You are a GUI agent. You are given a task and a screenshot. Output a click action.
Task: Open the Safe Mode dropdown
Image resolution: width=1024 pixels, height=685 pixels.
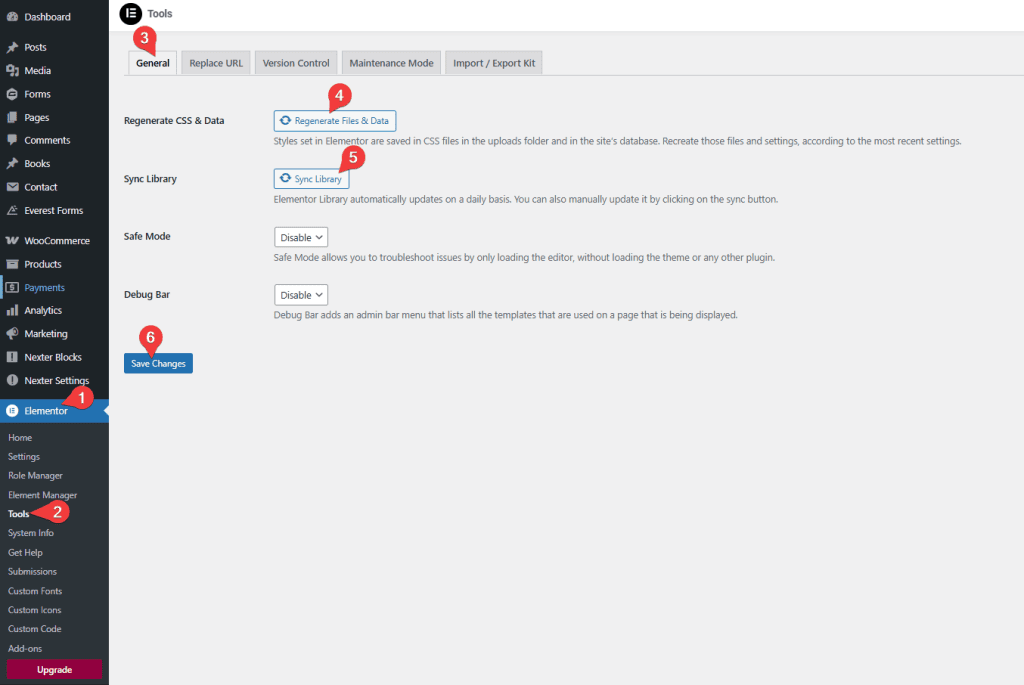pos(300,237)
